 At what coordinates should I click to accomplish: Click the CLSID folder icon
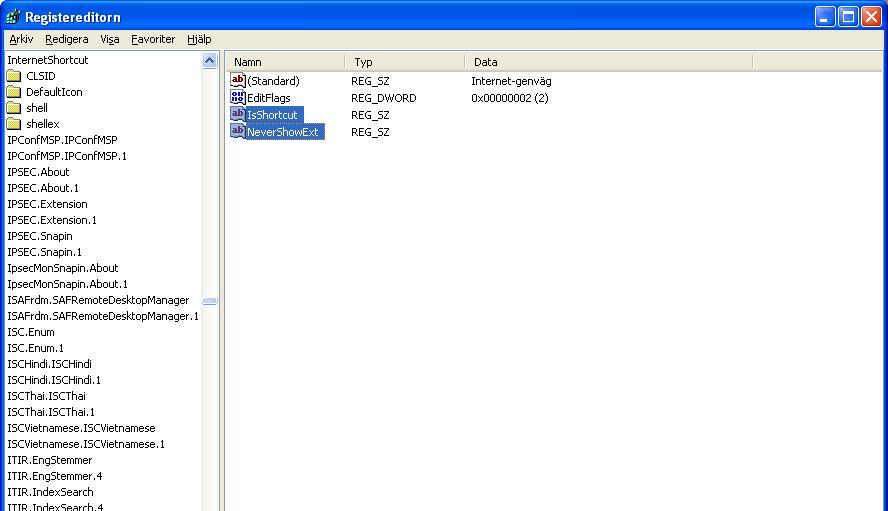pyautogui.click(x=14, y=76)
